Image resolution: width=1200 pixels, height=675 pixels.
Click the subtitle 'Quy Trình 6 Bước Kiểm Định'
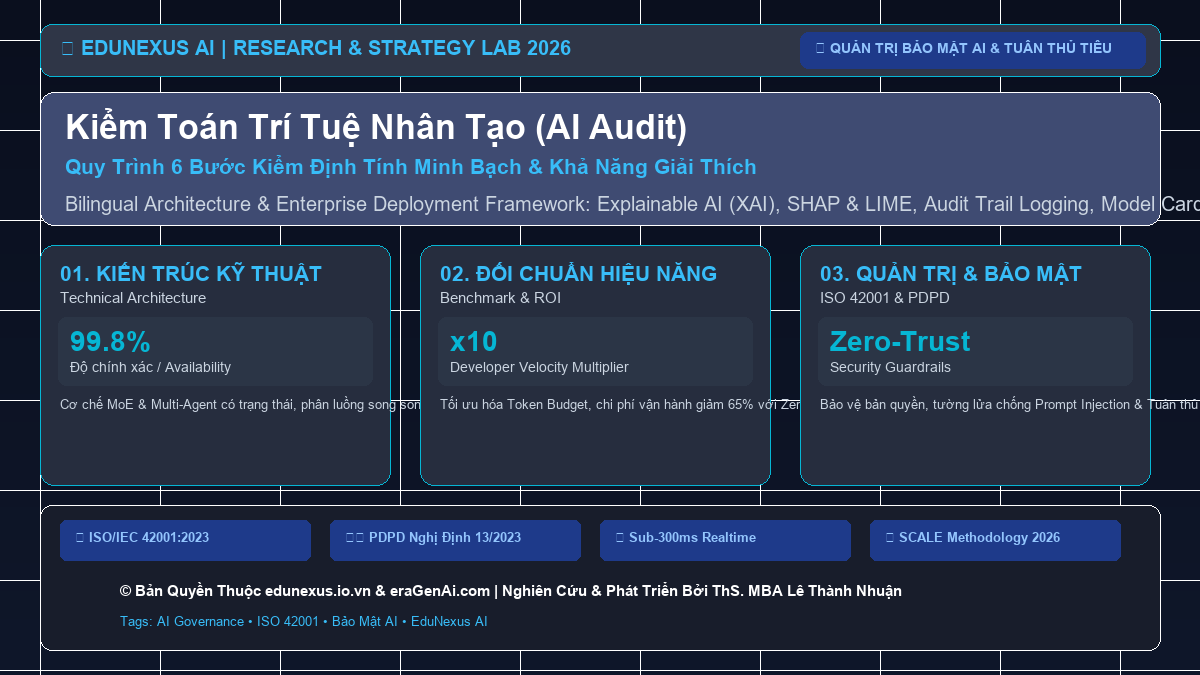410,167
